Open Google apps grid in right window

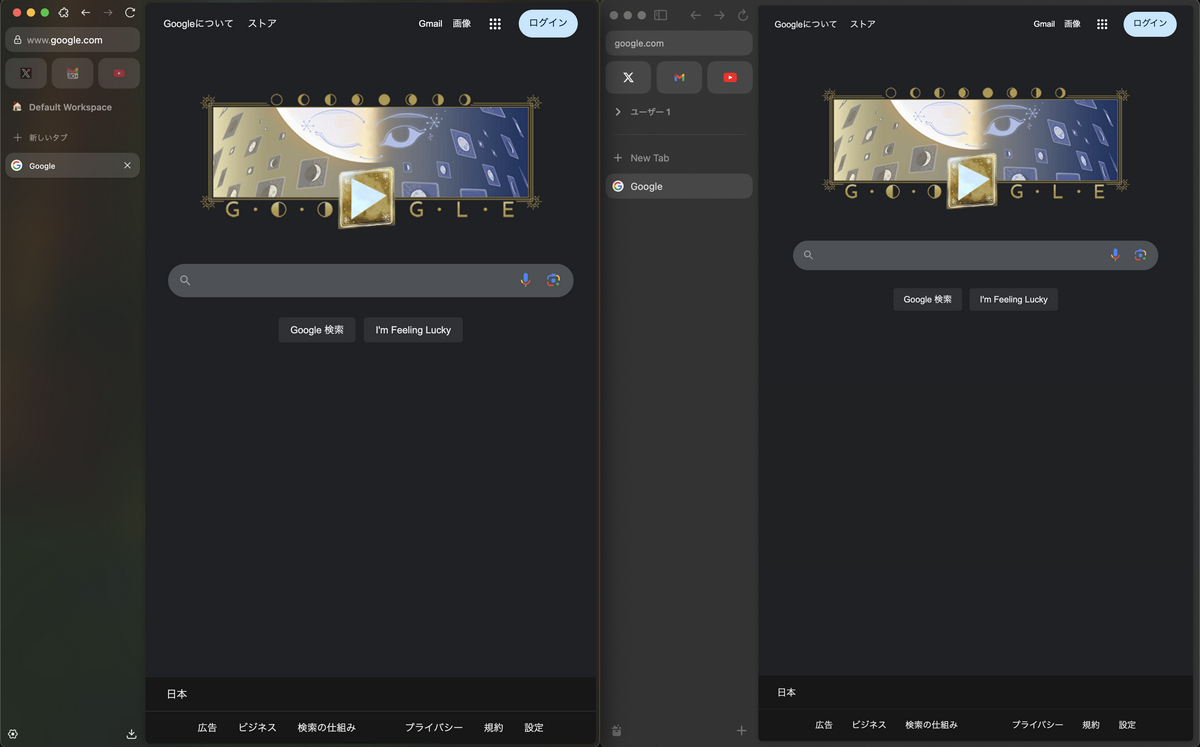(1102, 24)
